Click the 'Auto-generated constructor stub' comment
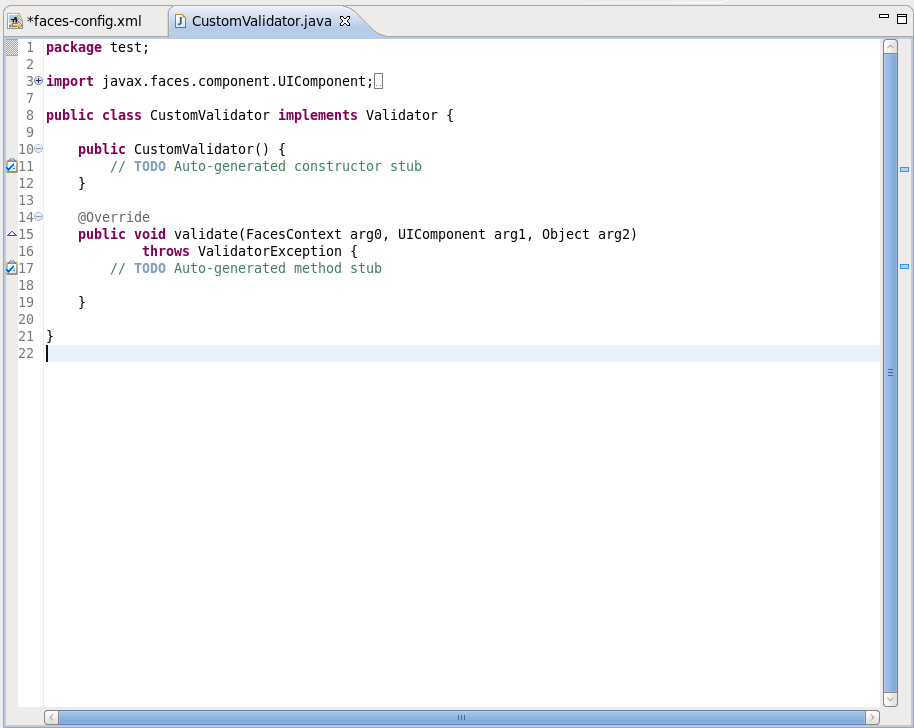914x728 pixels. (298, 167)
